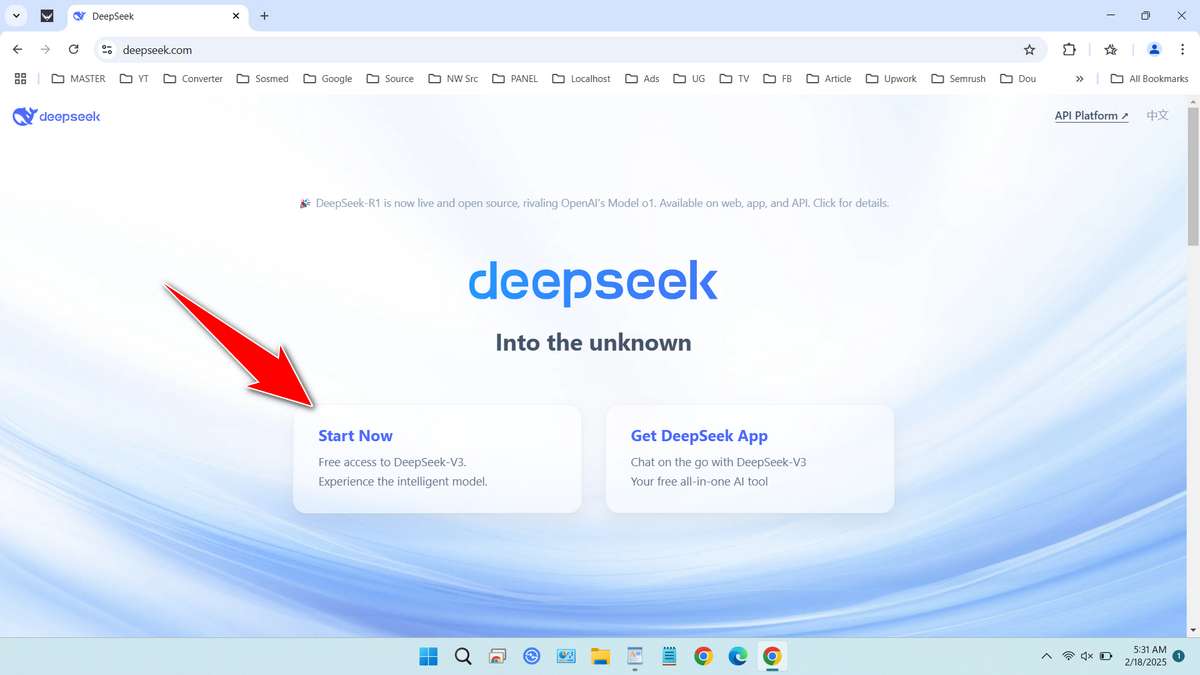Screen dimensions: 1200x675
Task: Click the API Platform link
Action: click(1089, 115)
